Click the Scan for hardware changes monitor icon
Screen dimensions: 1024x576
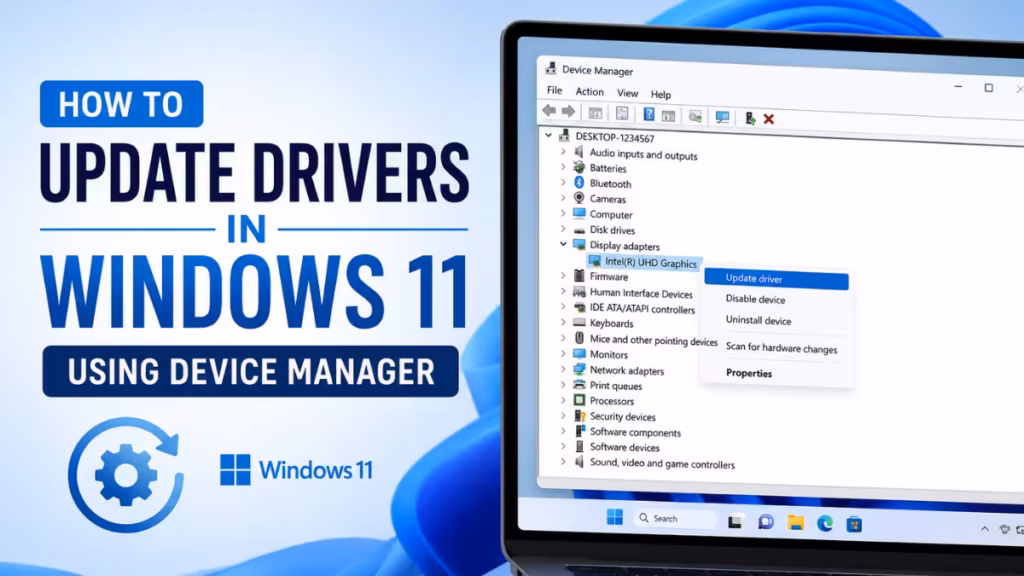(x=722, y=117)
